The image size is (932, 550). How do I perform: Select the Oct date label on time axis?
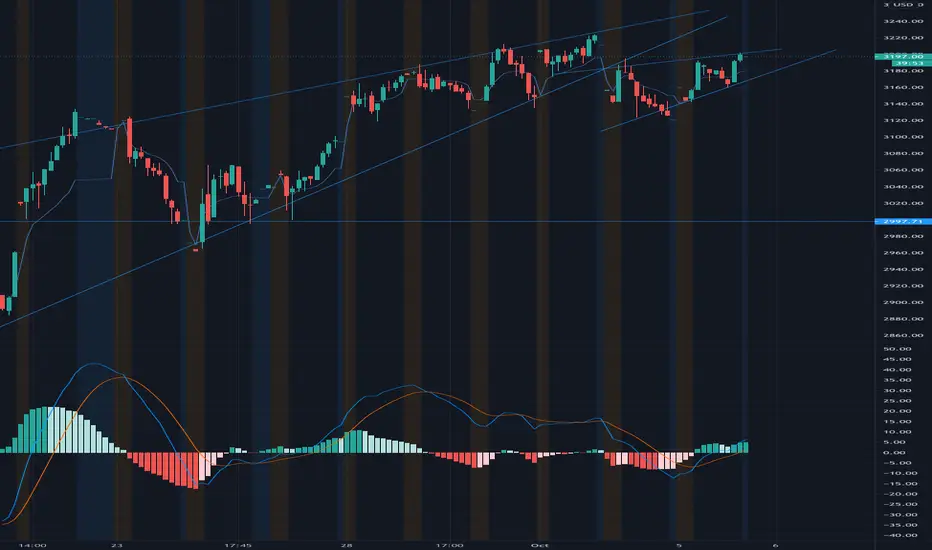540,545
